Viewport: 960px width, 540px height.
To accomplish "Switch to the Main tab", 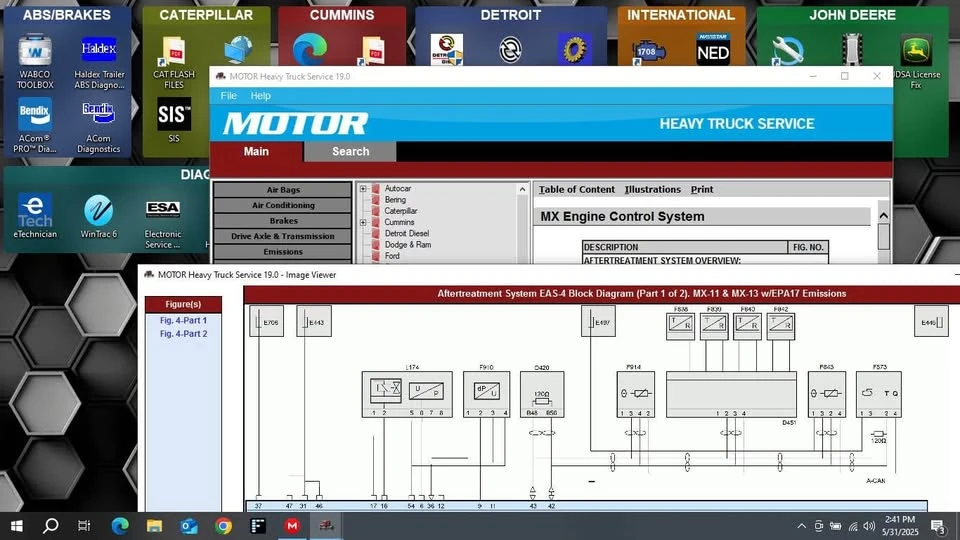I will pyautogui.click(x=257, y=151).
